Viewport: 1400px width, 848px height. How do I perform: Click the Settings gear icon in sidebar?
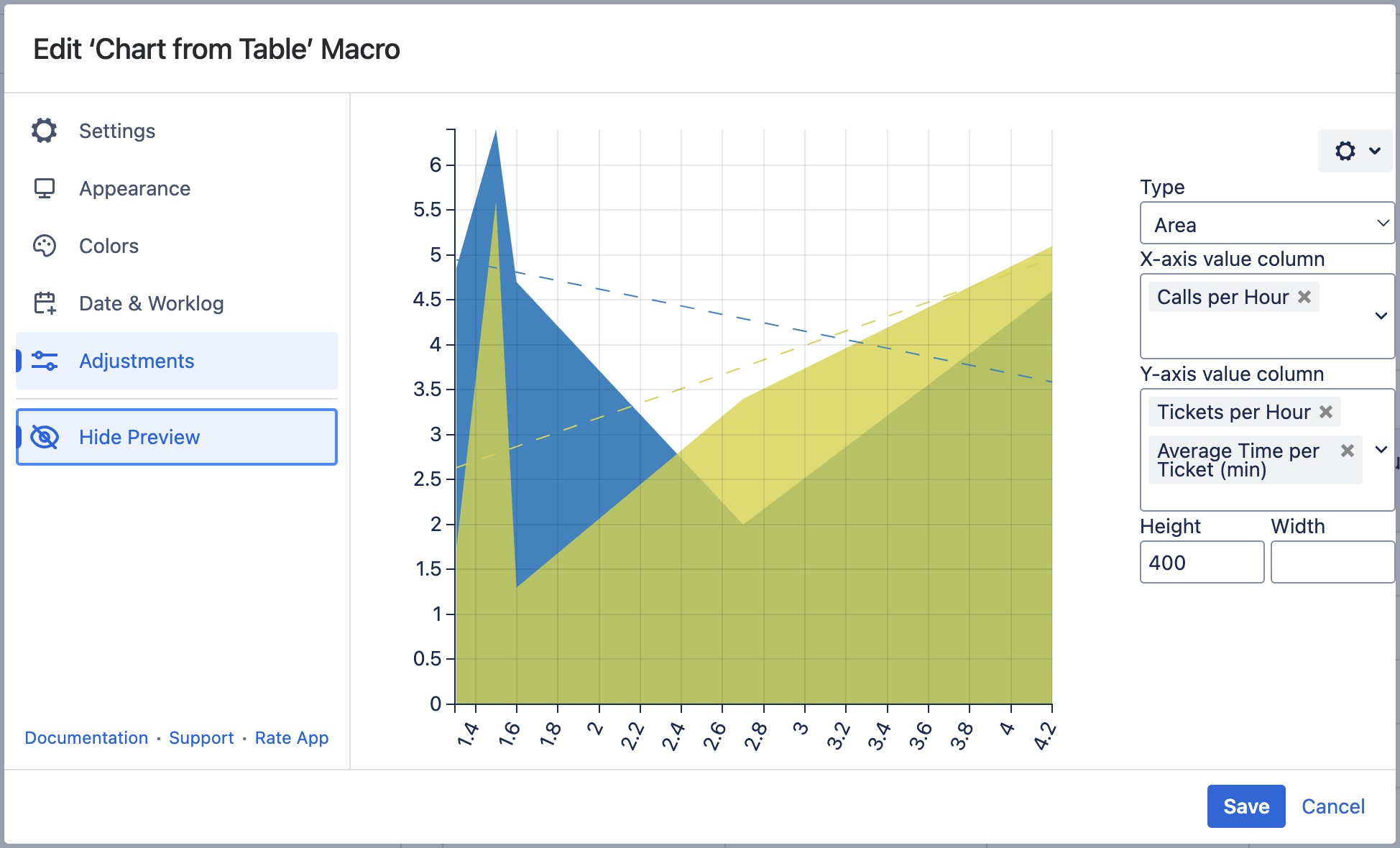pyautogui.click(x=45, y=131)
